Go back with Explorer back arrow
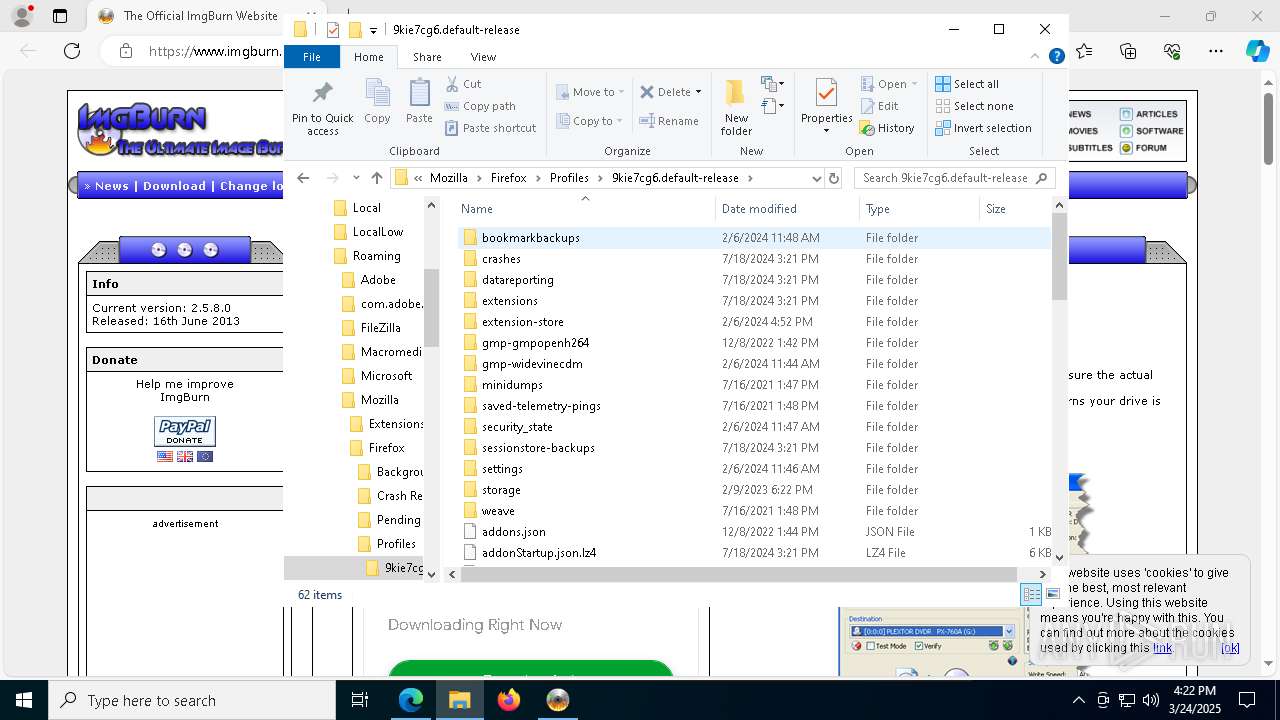 tap(304, 178)
